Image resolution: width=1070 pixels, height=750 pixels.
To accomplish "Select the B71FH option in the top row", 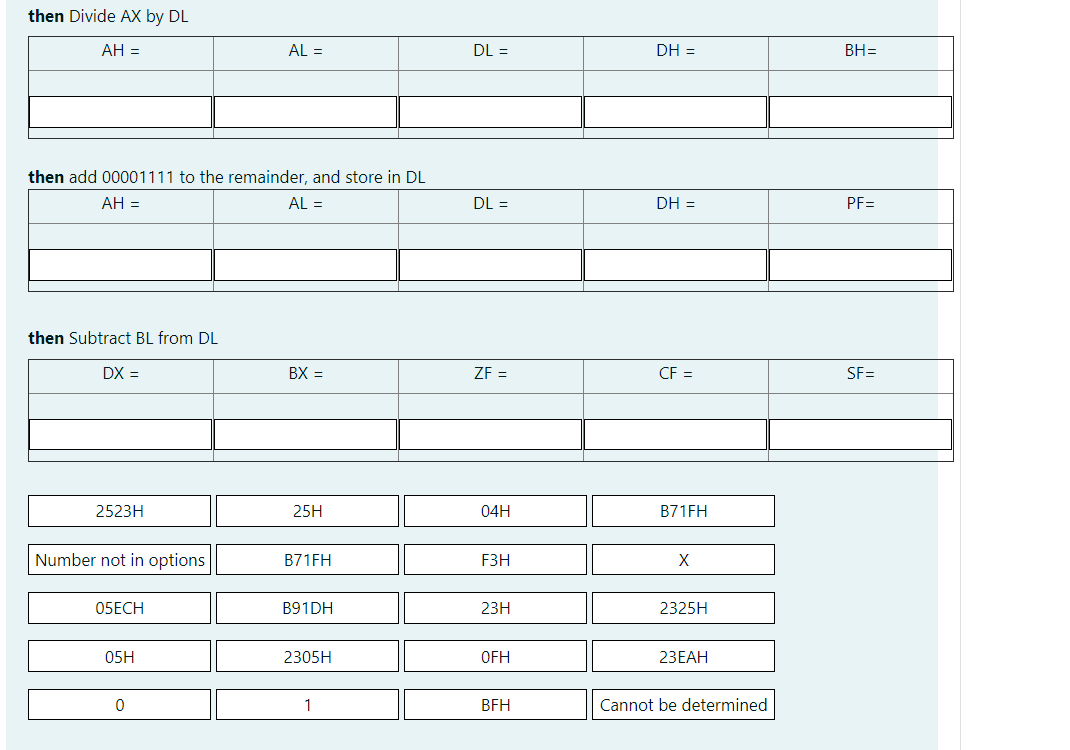I will 683,511.
